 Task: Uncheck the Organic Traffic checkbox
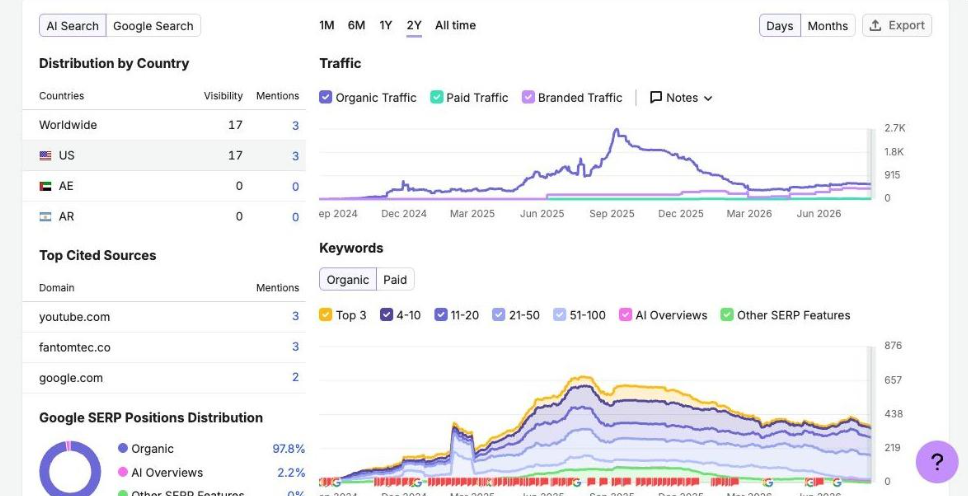[325, 98]
